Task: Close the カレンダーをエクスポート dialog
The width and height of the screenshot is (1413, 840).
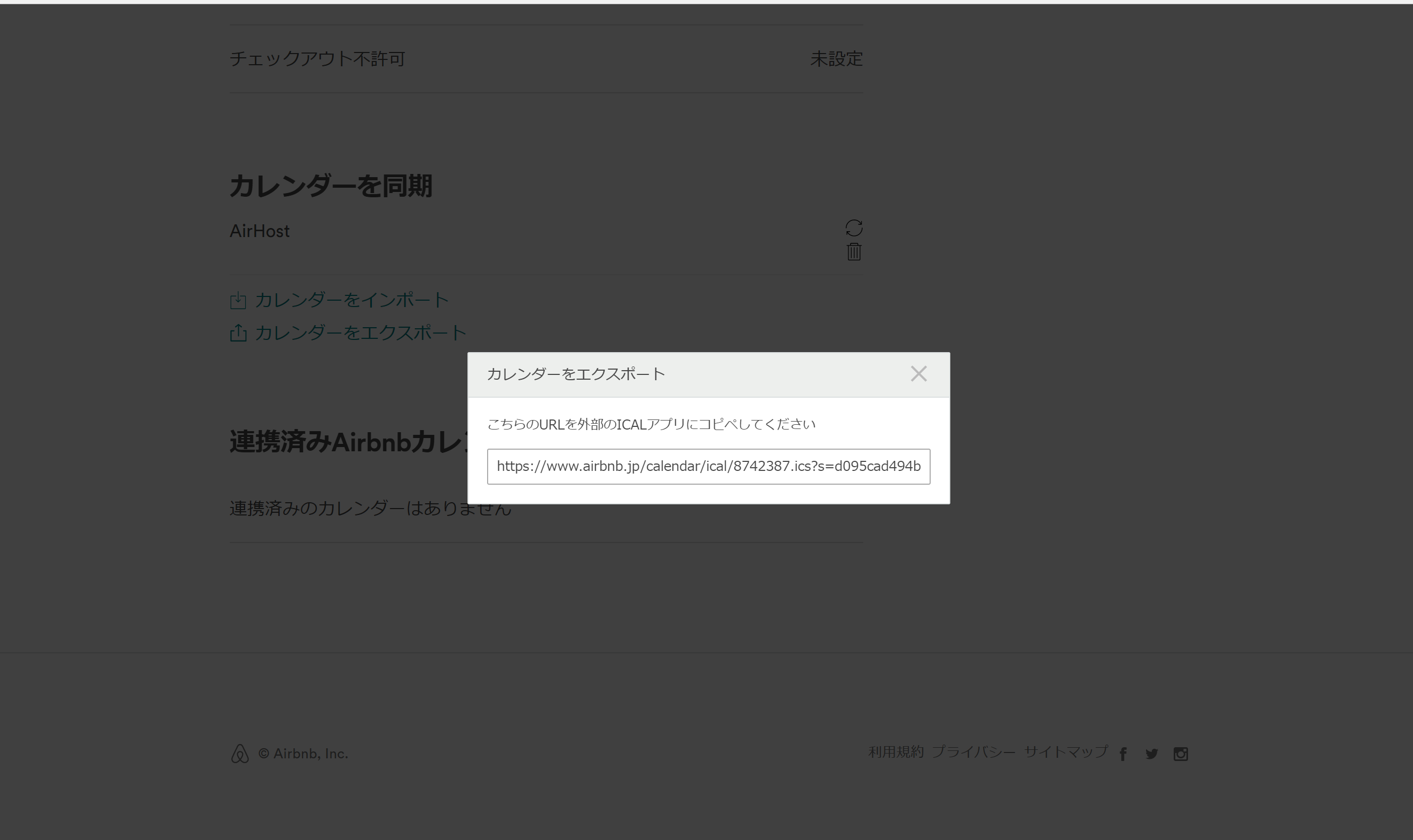Action: click(x=918, y=373)
